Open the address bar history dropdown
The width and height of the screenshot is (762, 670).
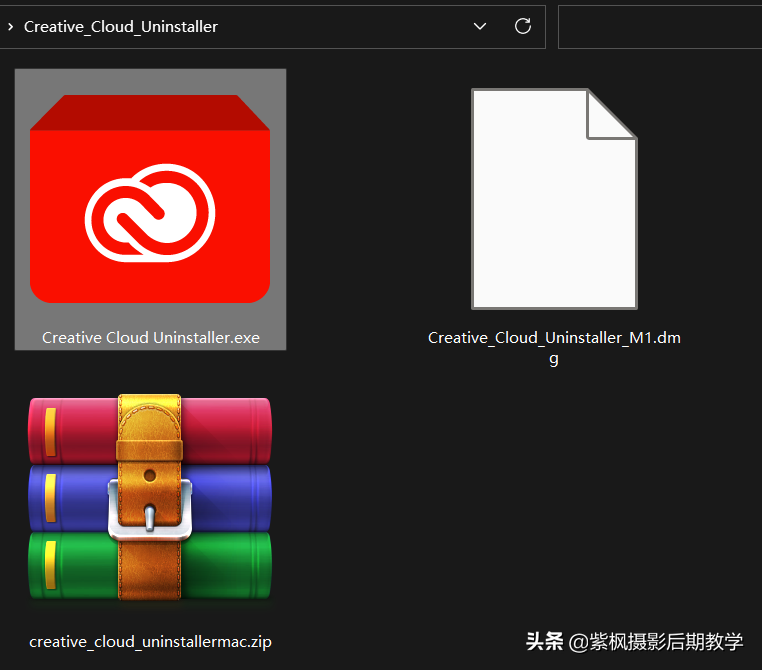[x=480, y=26]
